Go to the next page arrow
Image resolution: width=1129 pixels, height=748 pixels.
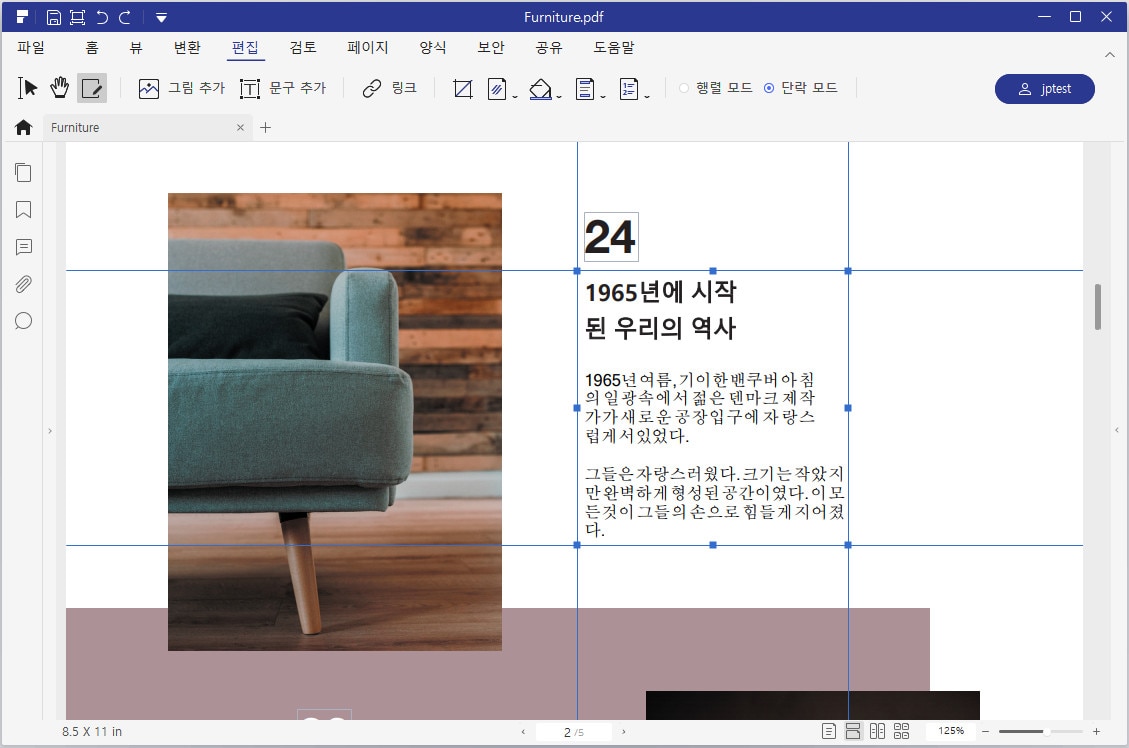pos(624,731)
